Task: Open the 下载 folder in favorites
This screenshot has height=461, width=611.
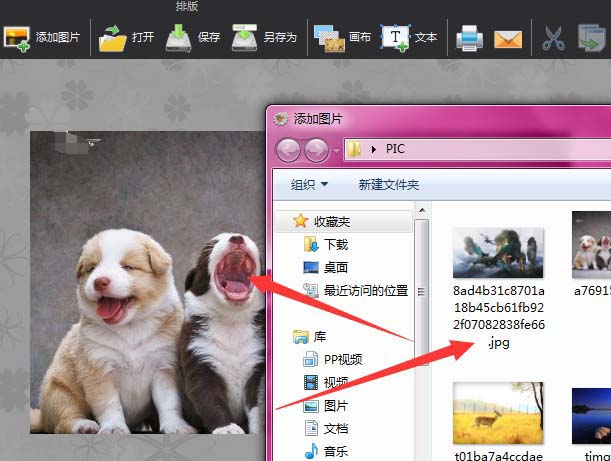Action: [326, 244]
